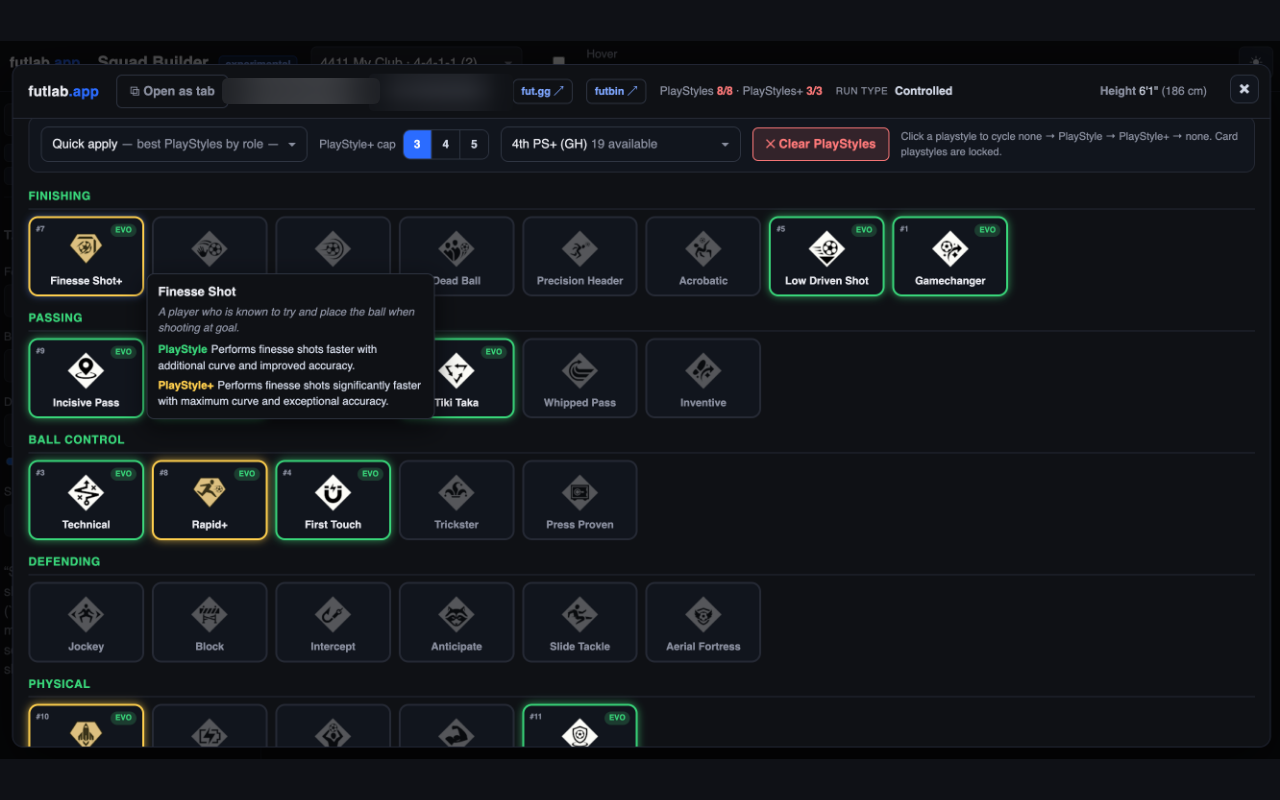Click the Finesse Shot tooltip title
Viewport: 1280px width, 800px height.
pyautogui.click(x=197, y=292)
